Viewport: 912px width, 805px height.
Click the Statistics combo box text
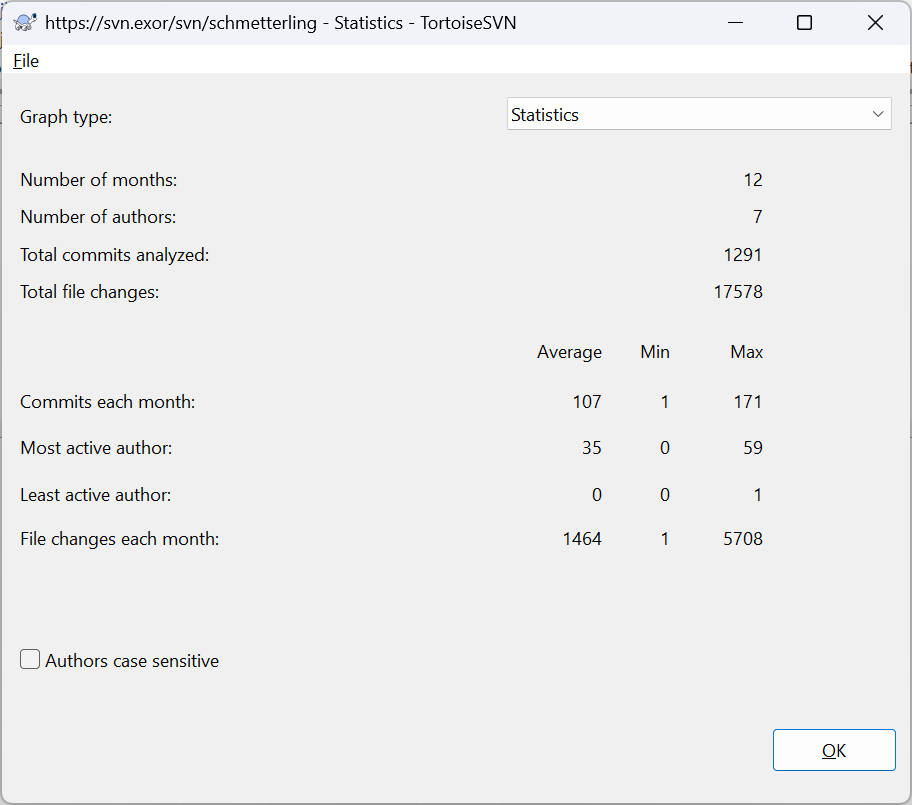(545, 115)
